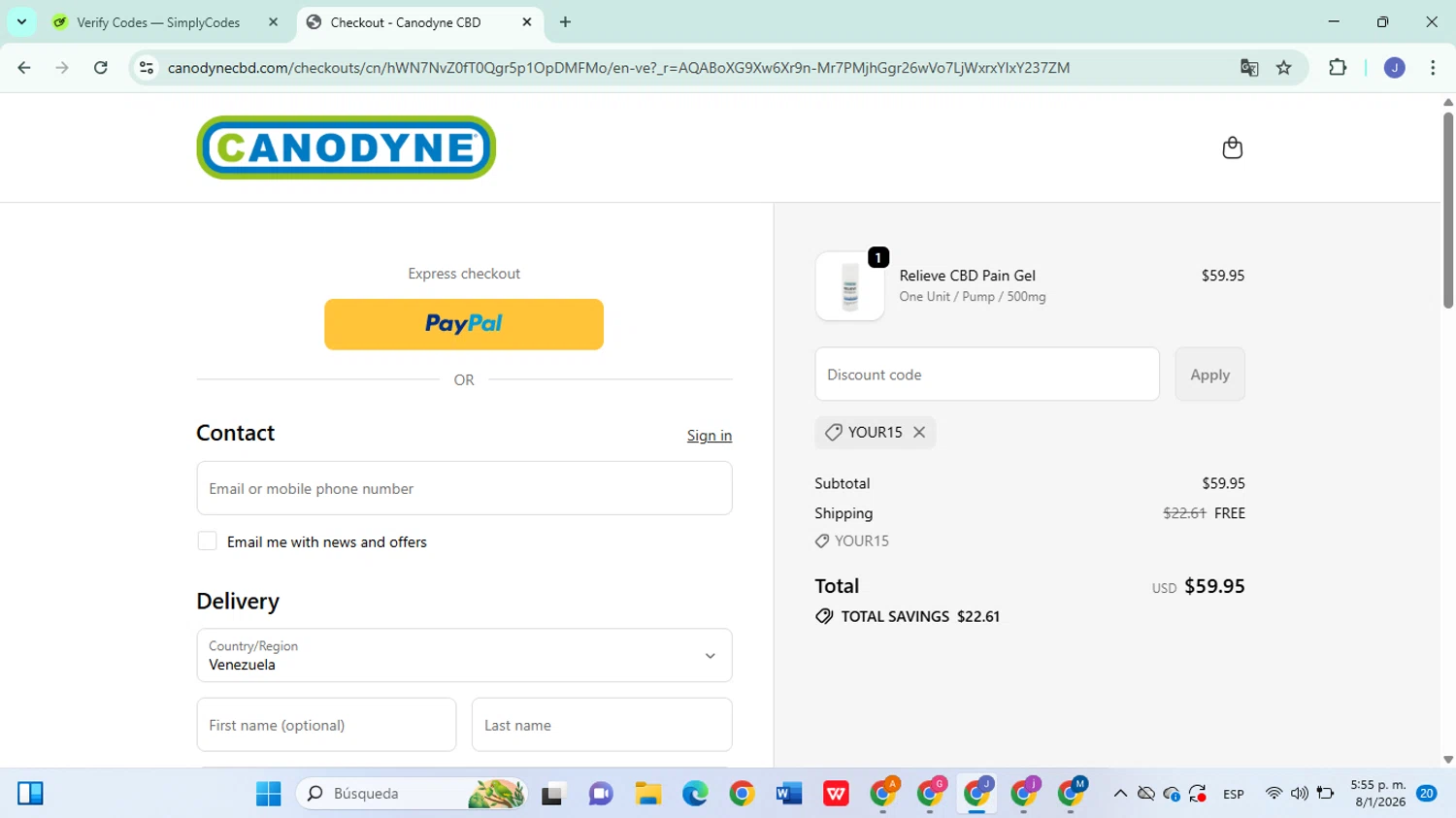Close the Checkout Canodyne CBD tab
The height and width of the screenshot is (818, 1456).
pyautogui.click(x=527, y=22)
